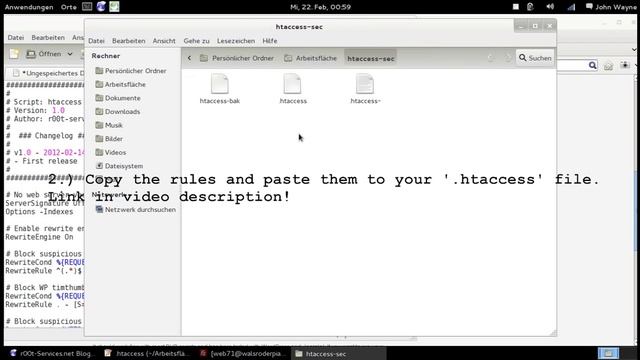Open Persönlicher Ordner in sidebar
Viewport: 640px width, 360px height.
coord(131,71)
